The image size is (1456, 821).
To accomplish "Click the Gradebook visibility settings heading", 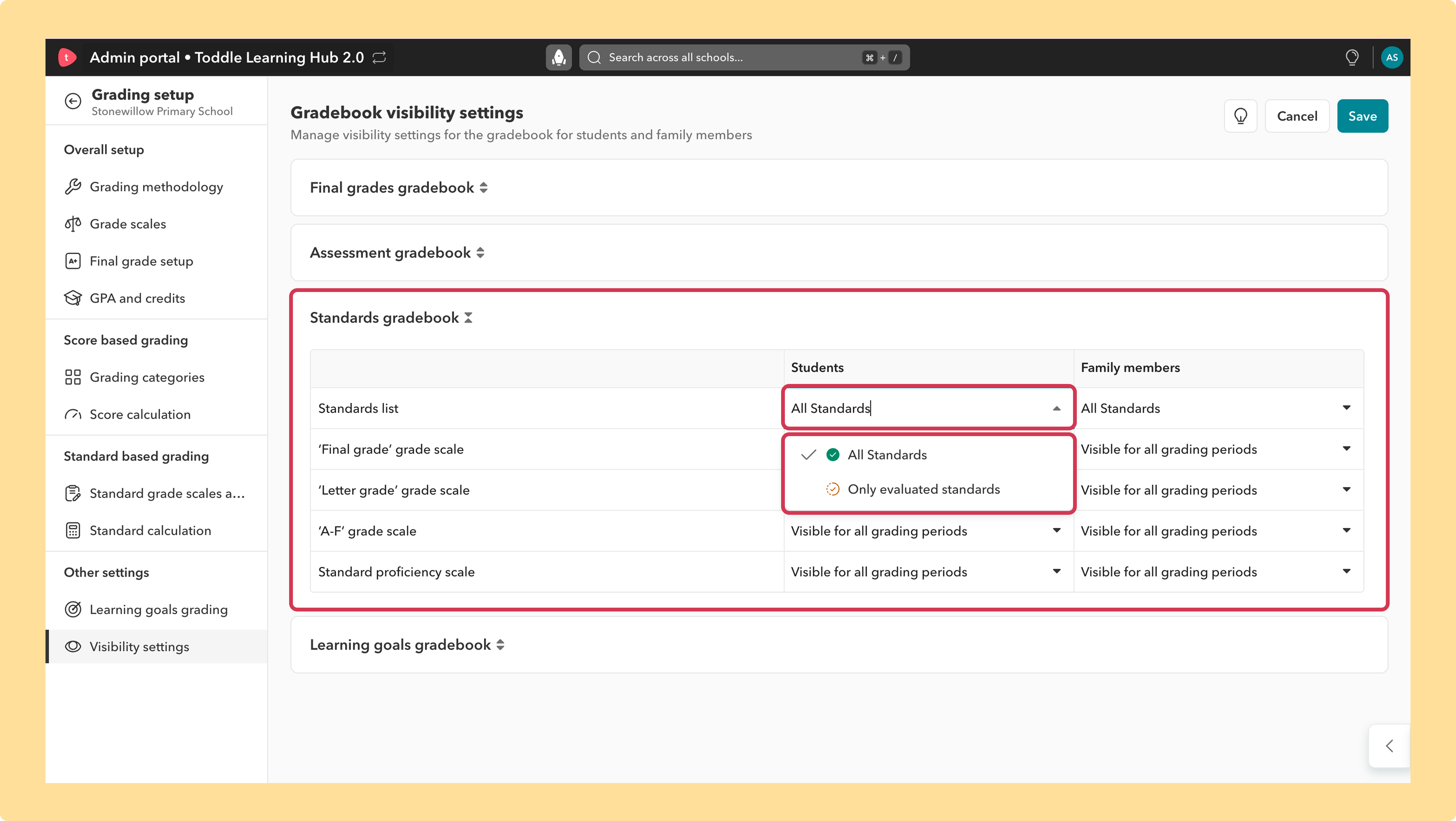I will pyautogui.click(x=406, y=113).
